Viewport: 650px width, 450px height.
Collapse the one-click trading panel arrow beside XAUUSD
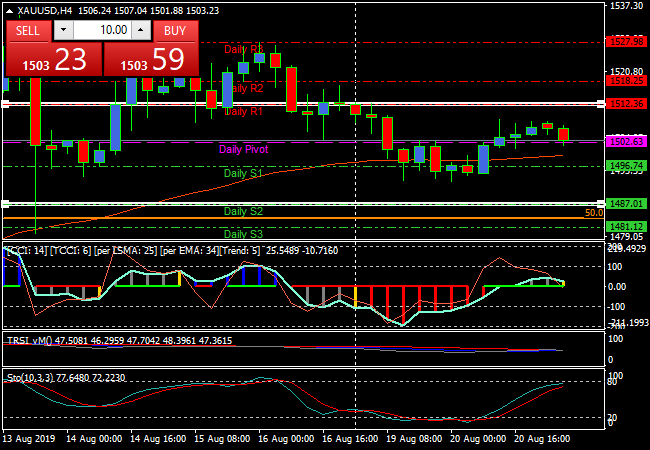point(9,10)
